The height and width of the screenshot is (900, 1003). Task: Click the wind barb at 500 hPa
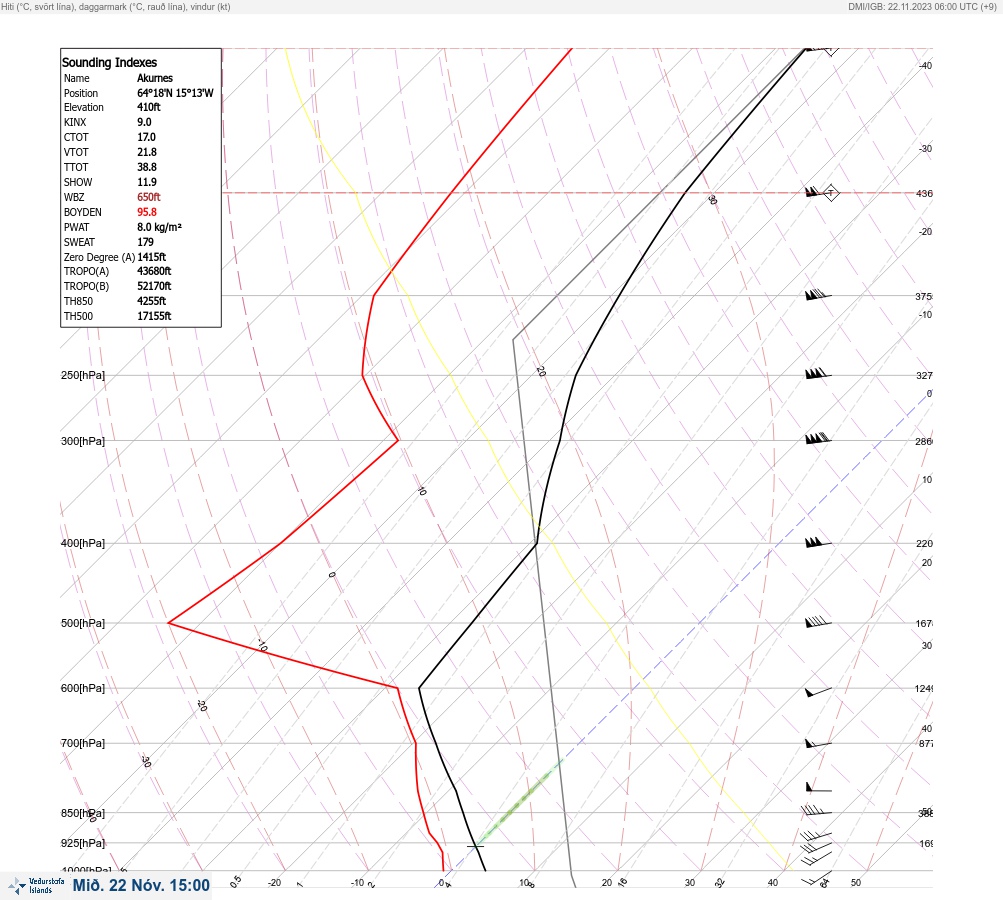[x=818, y=622]
